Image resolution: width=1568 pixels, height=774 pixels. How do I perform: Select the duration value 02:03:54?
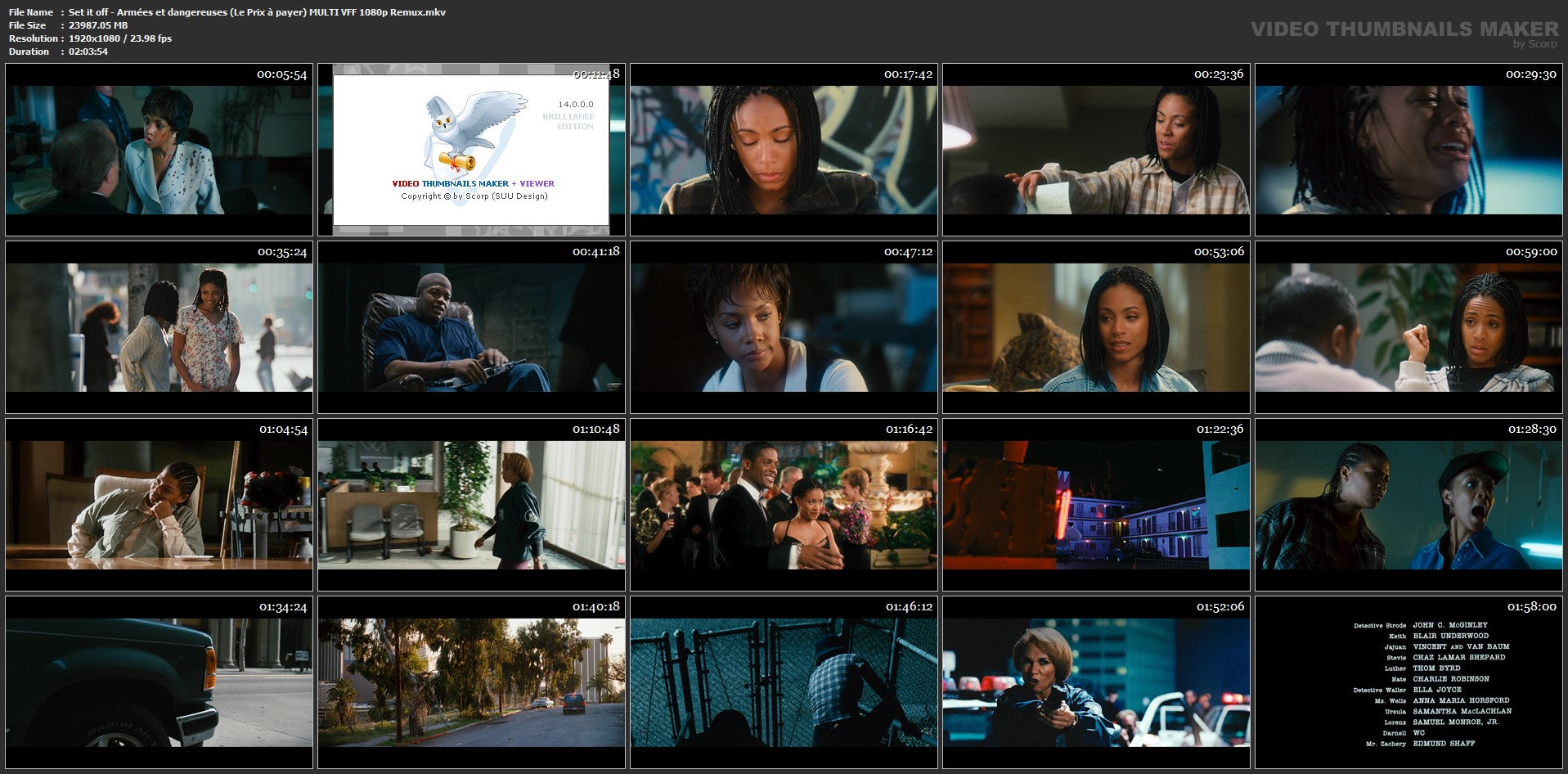point(88,52)
